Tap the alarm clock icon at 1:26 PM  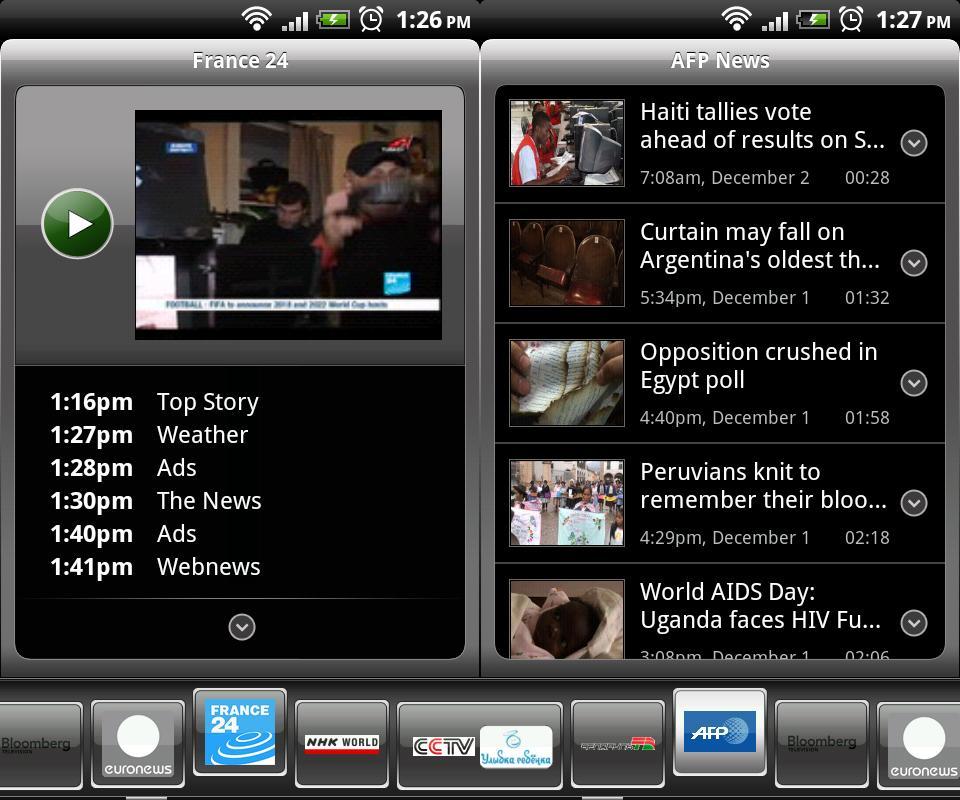point(371,19)
